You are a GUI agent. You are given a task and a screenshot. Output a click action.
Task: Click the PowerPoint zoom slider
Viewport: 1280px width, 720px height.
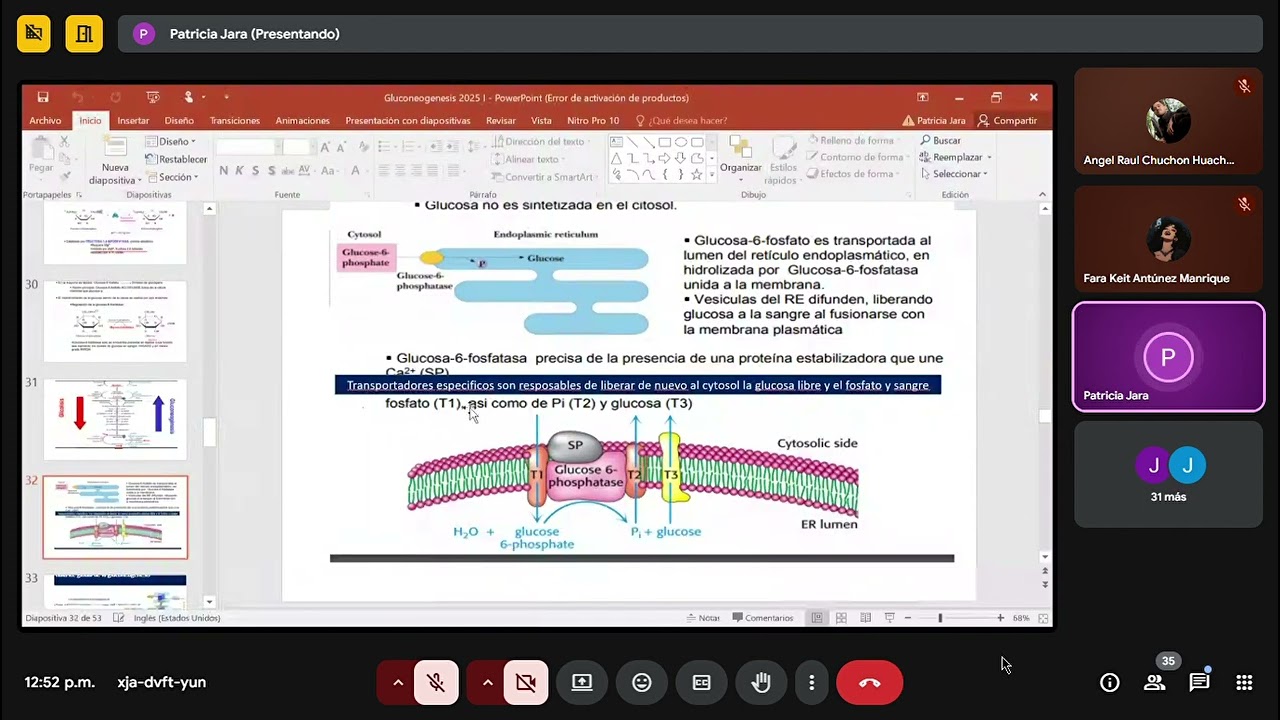(x=954, y=618)
